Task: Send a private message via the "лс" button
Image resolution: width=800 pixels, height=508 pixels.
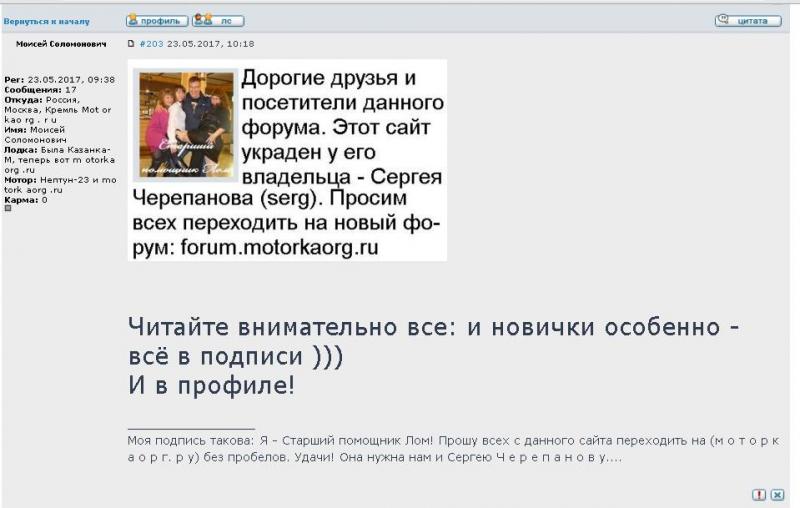Action: (x=217, y=20)
